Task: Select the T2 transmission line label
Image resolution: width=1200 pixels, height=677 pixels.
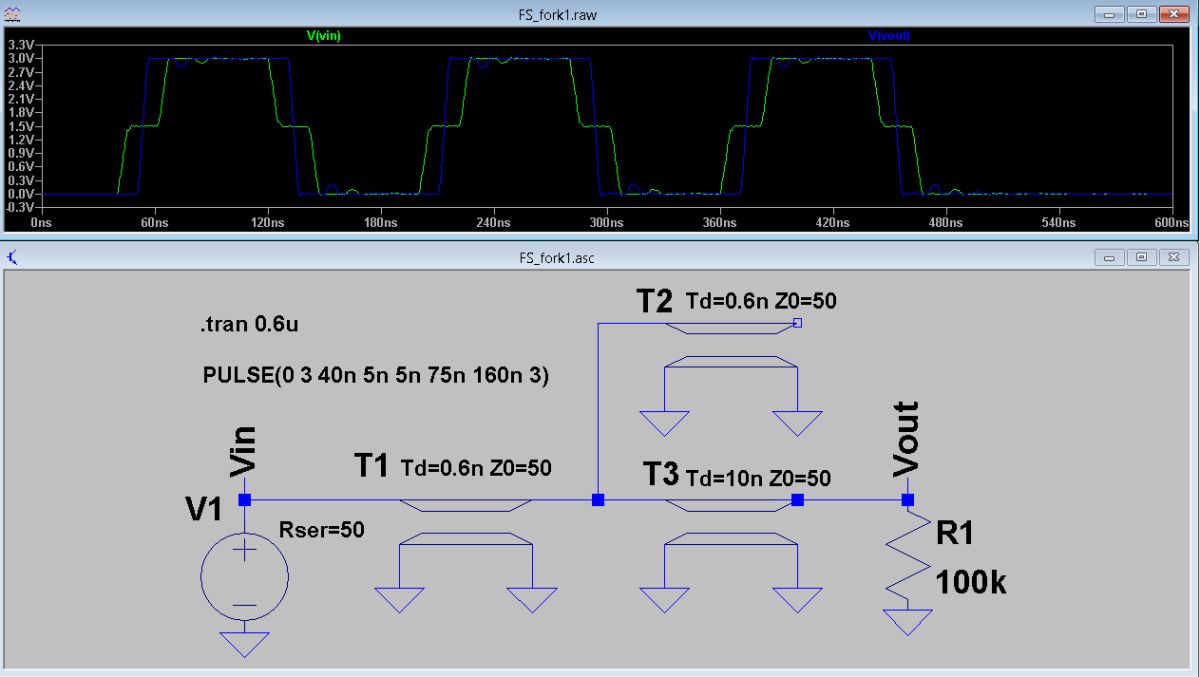Action: click(x=655, y=299)
